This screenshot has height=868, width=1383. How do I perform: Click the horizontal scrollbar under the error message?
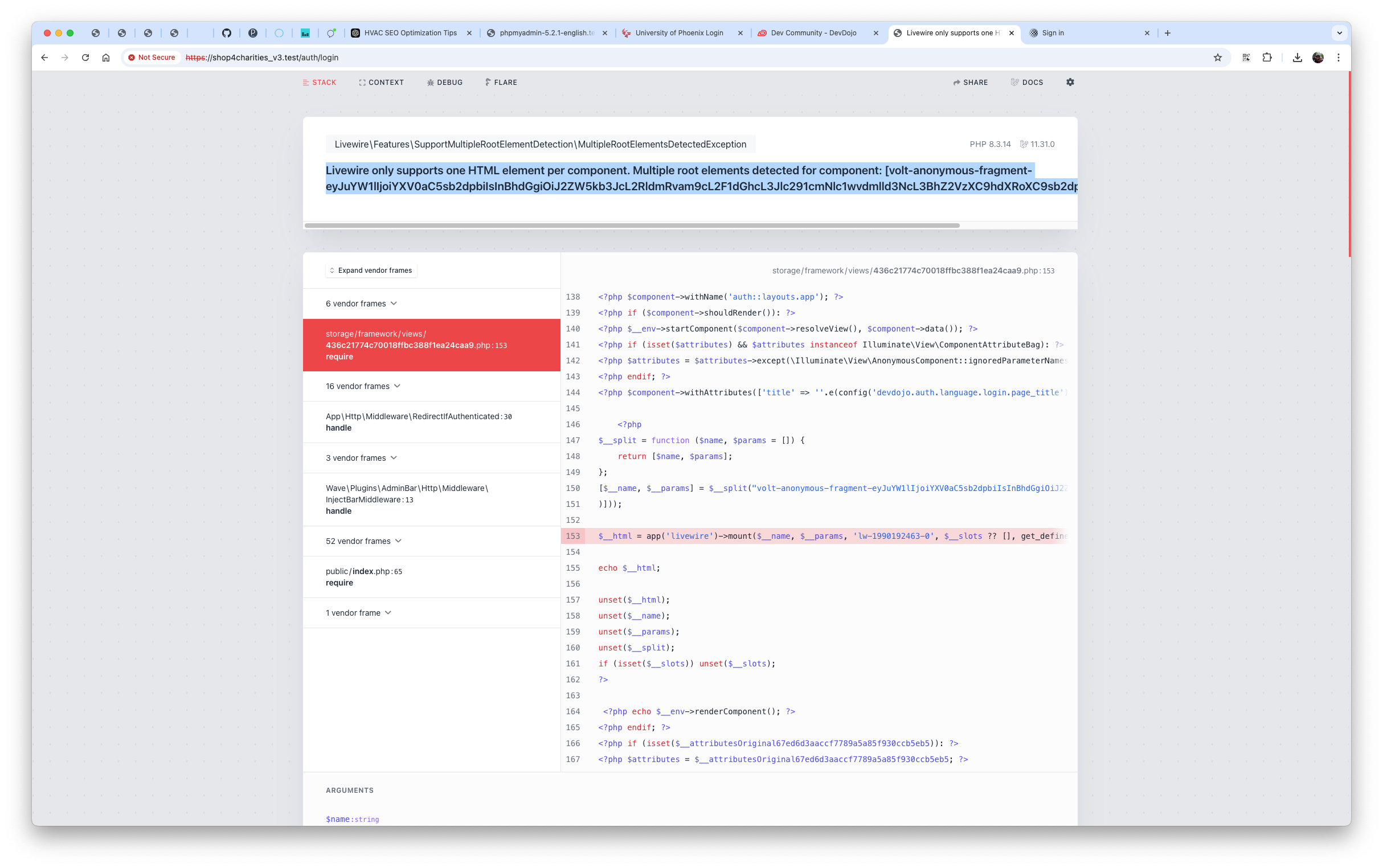[x=632, y=226]
